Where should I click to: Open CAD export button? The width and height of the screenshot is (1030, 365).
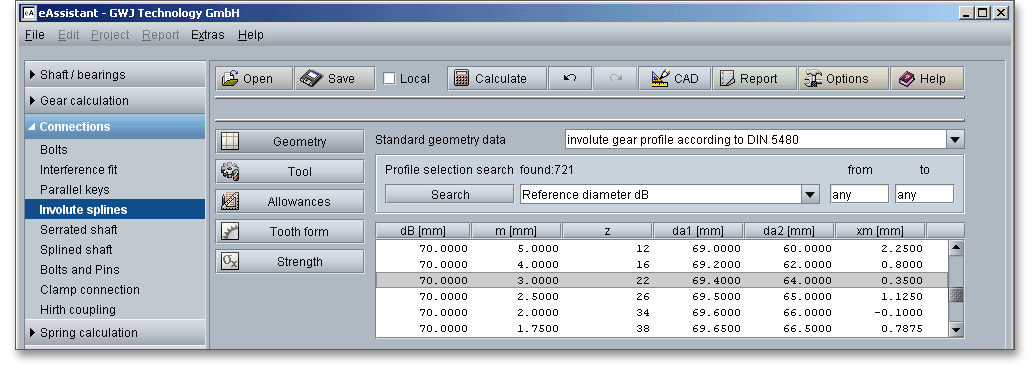pos(675,79)
